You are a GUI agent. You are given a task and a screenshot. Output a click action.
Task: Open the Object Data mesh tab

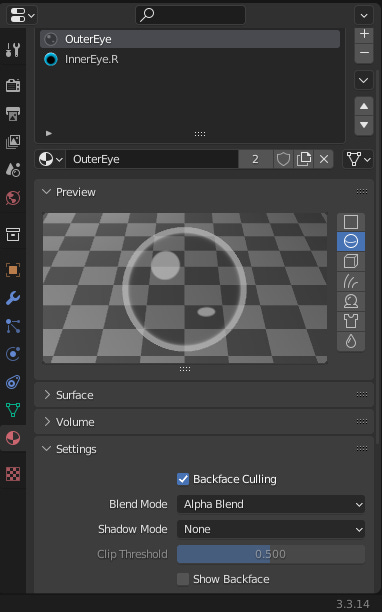[13, 410]
